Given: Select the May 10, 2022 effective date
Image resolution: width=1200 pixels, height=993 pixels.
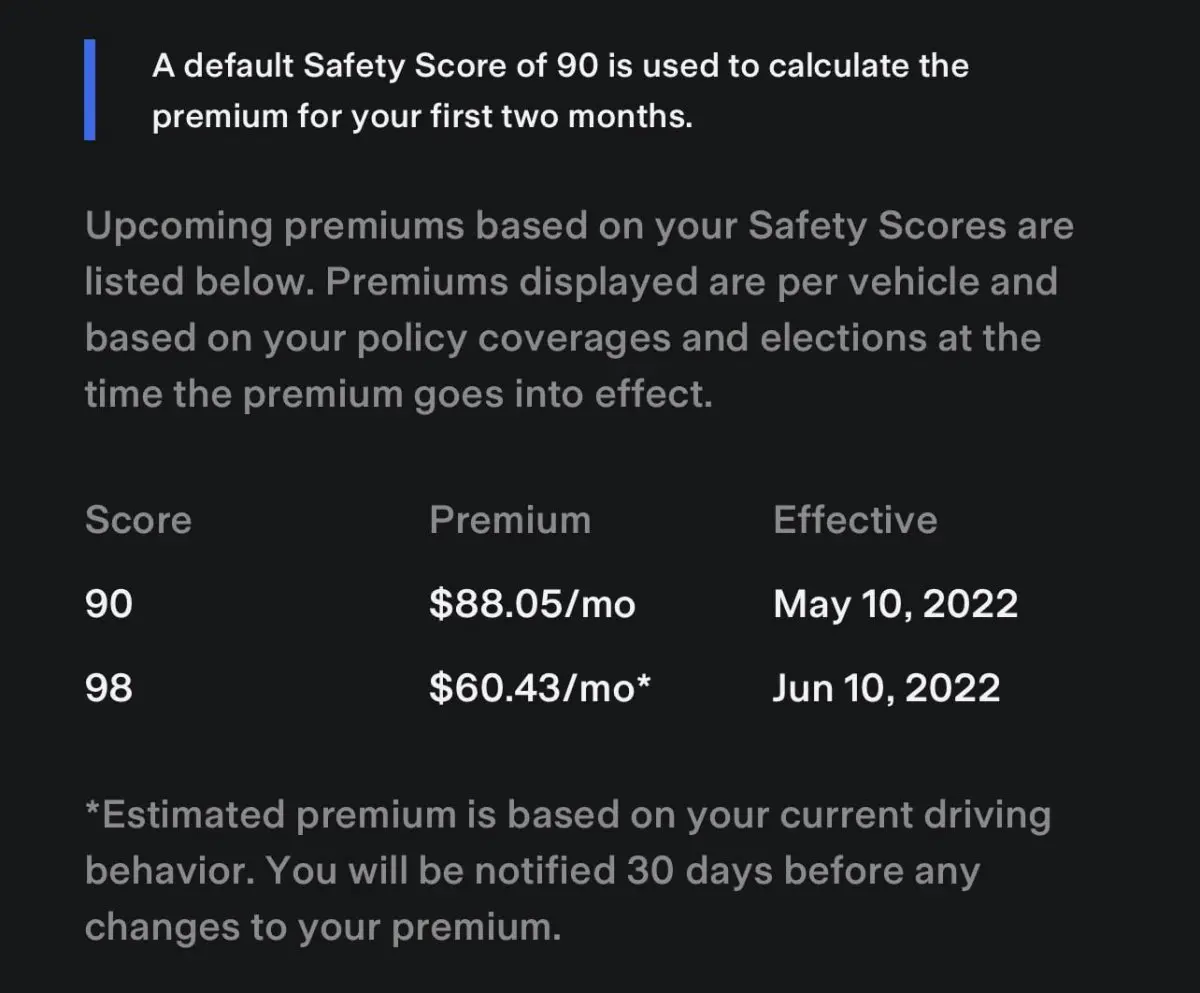Looking at the screenshot, I should click(895, 604).
